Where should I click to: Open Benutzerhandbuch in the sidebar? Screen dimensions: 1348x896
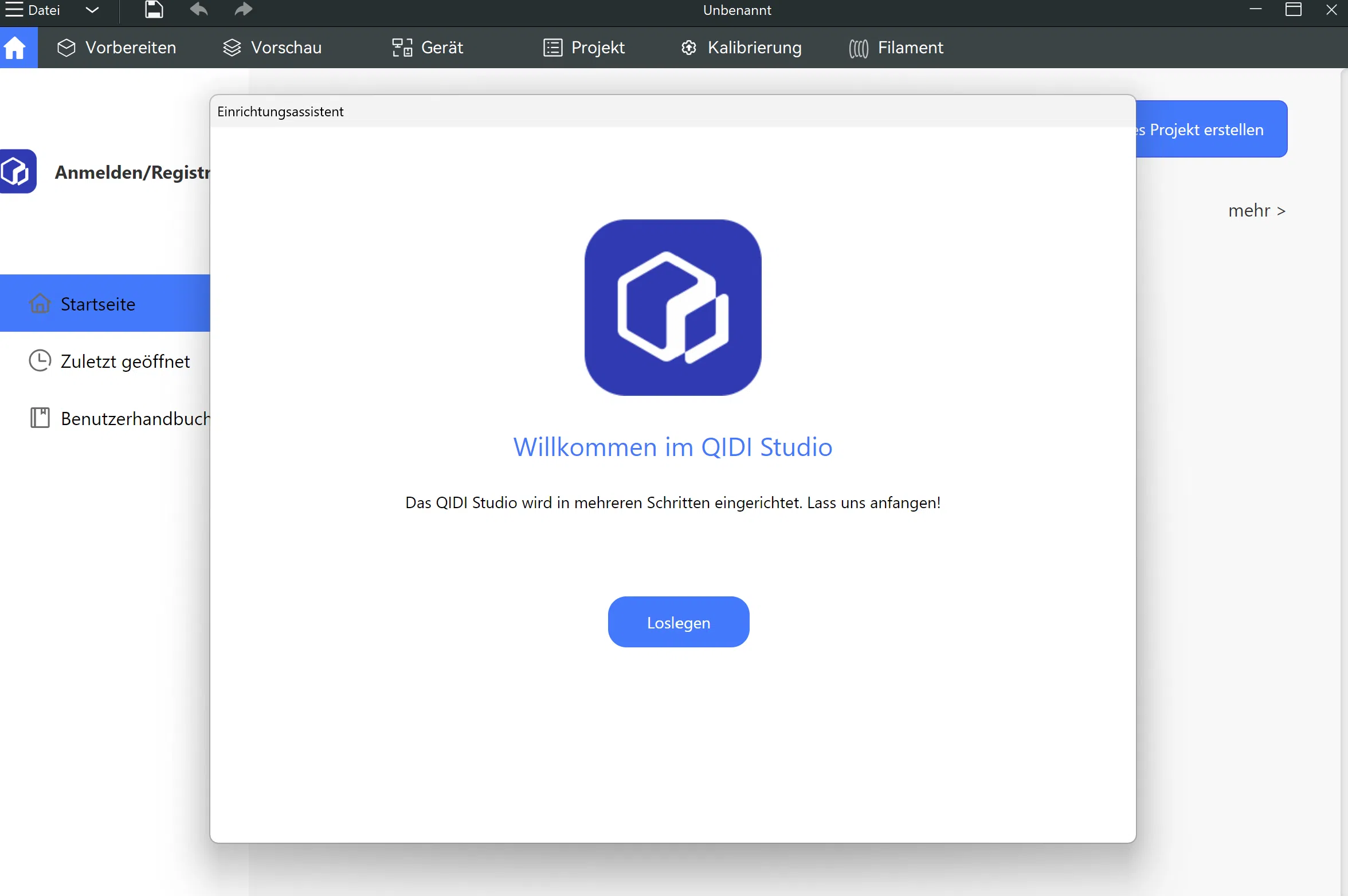click(105, 418)
